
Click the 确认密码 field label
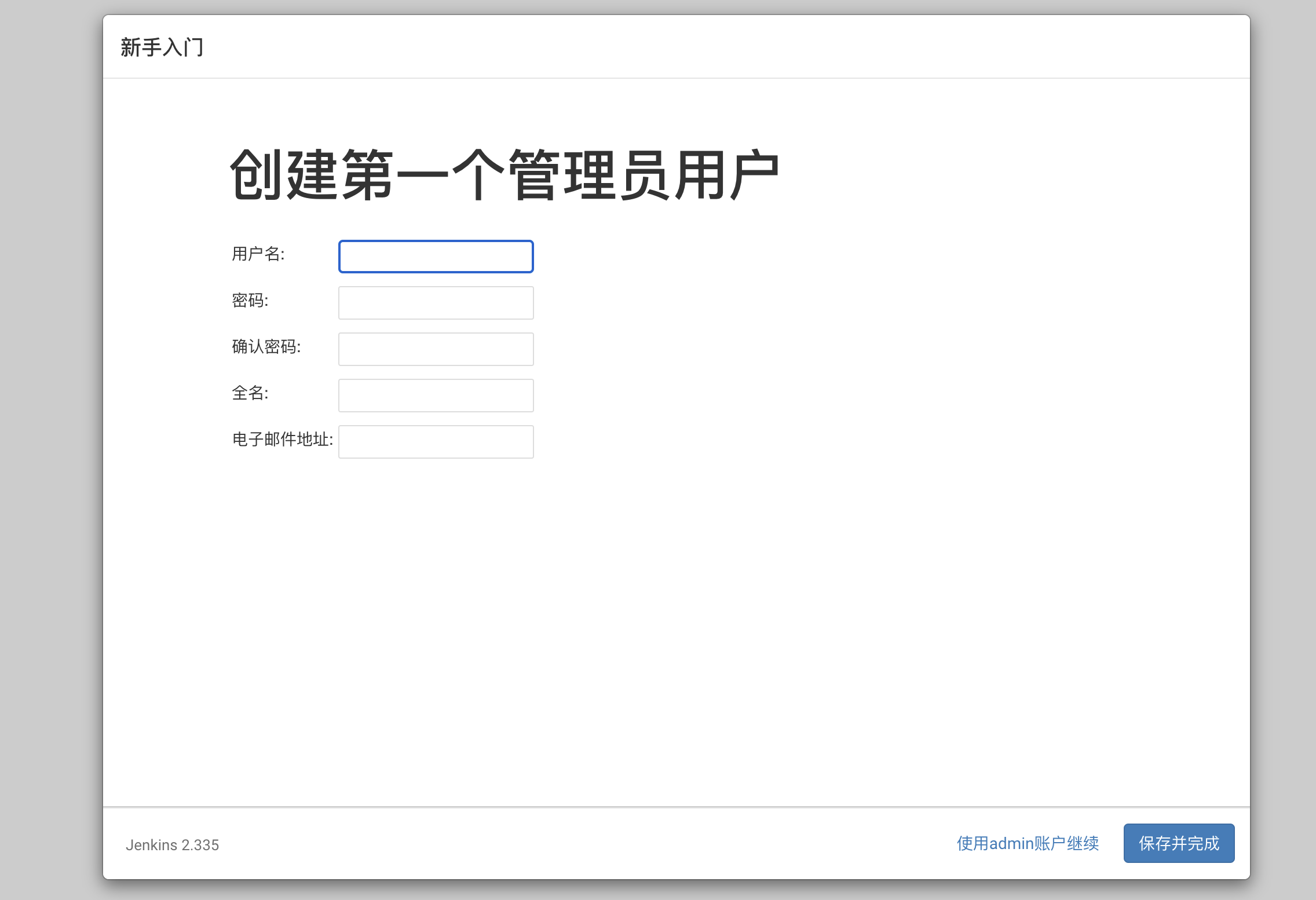coord(266,347)
